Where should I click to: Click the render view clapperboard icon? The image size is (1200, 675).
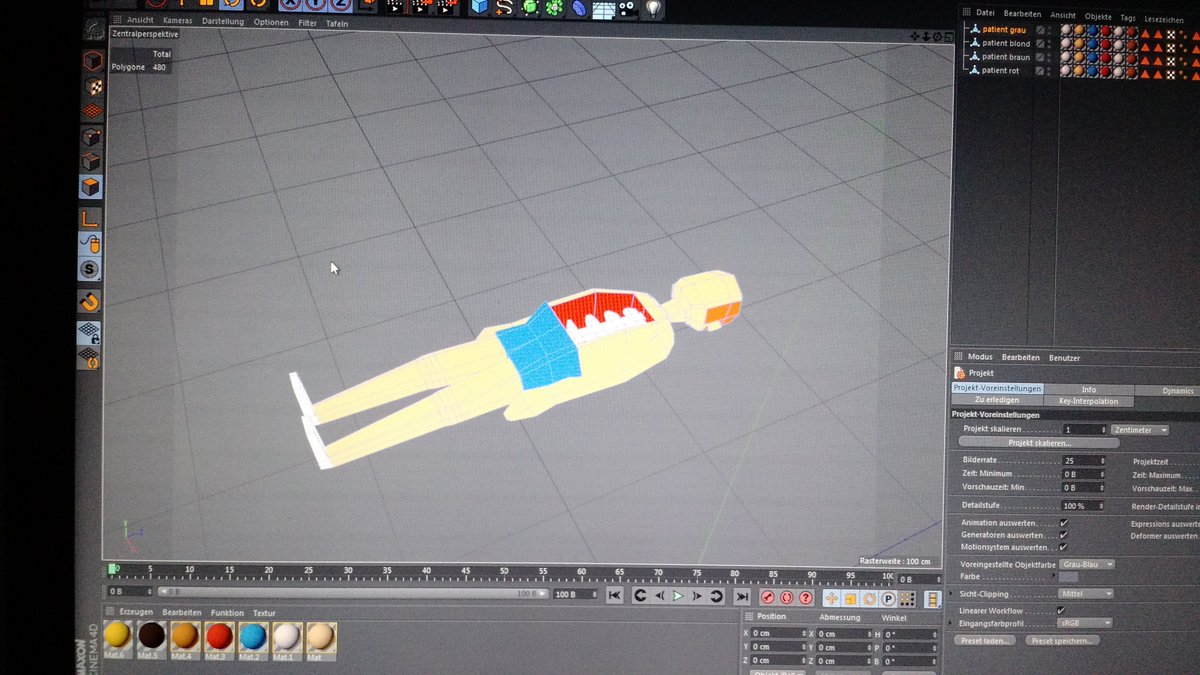pyautogui.click(x=393, y=7)
